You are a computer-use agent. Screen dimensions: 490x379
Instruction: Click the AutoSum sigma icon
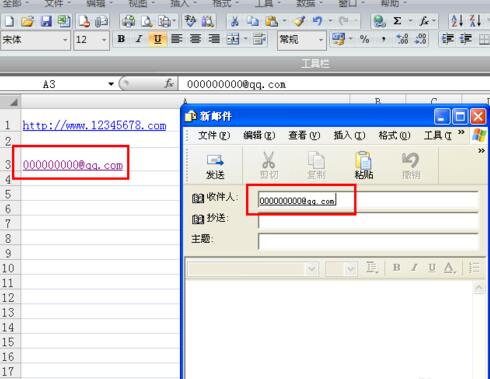point(397,21)
